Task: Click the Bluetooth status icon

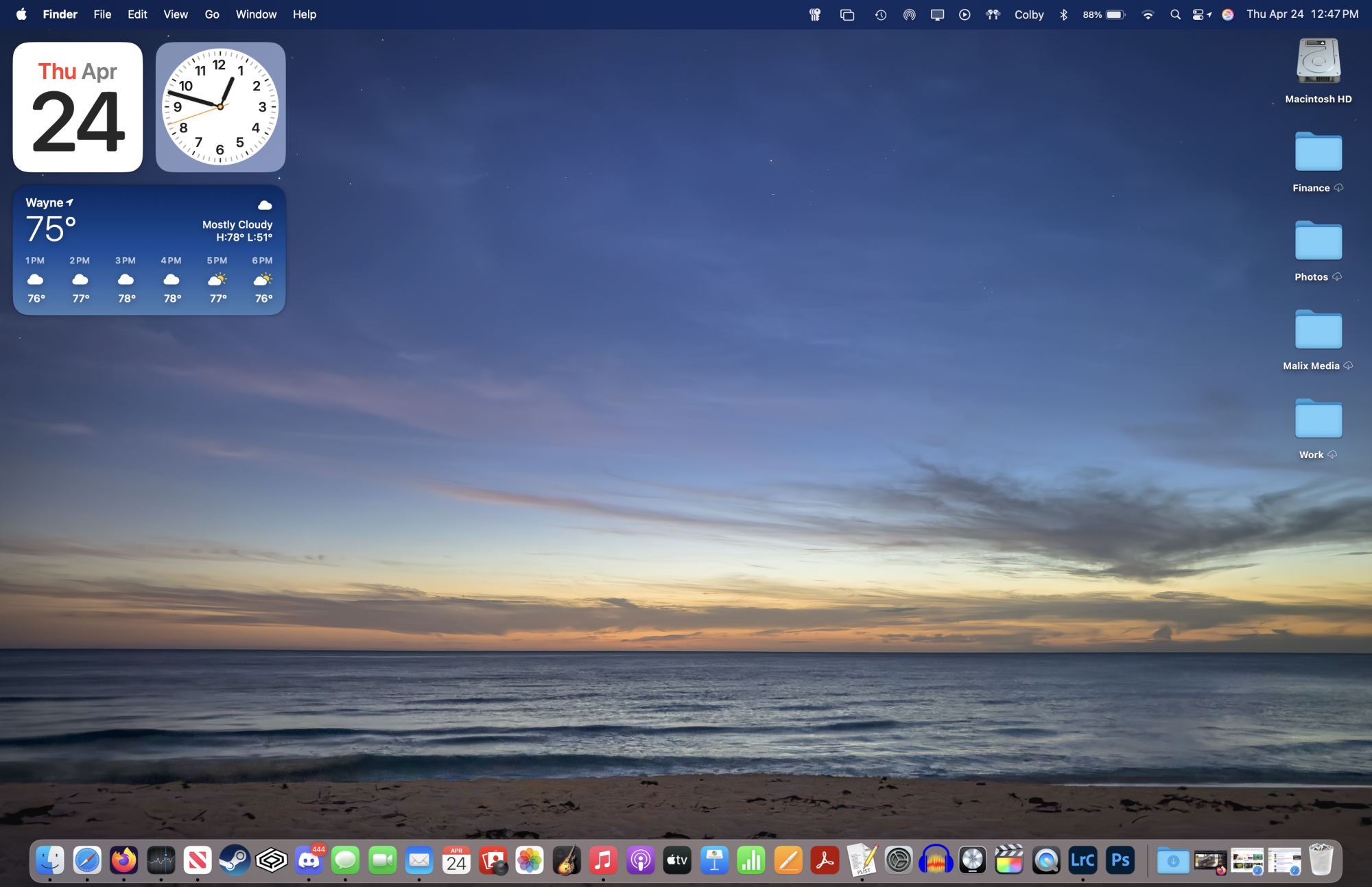Action: (1065, 14)
